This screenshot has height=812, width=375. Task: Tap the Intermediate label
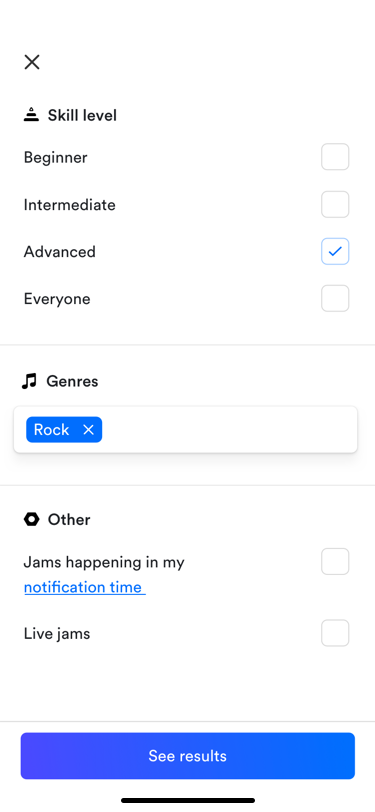[x=69, y=205]
